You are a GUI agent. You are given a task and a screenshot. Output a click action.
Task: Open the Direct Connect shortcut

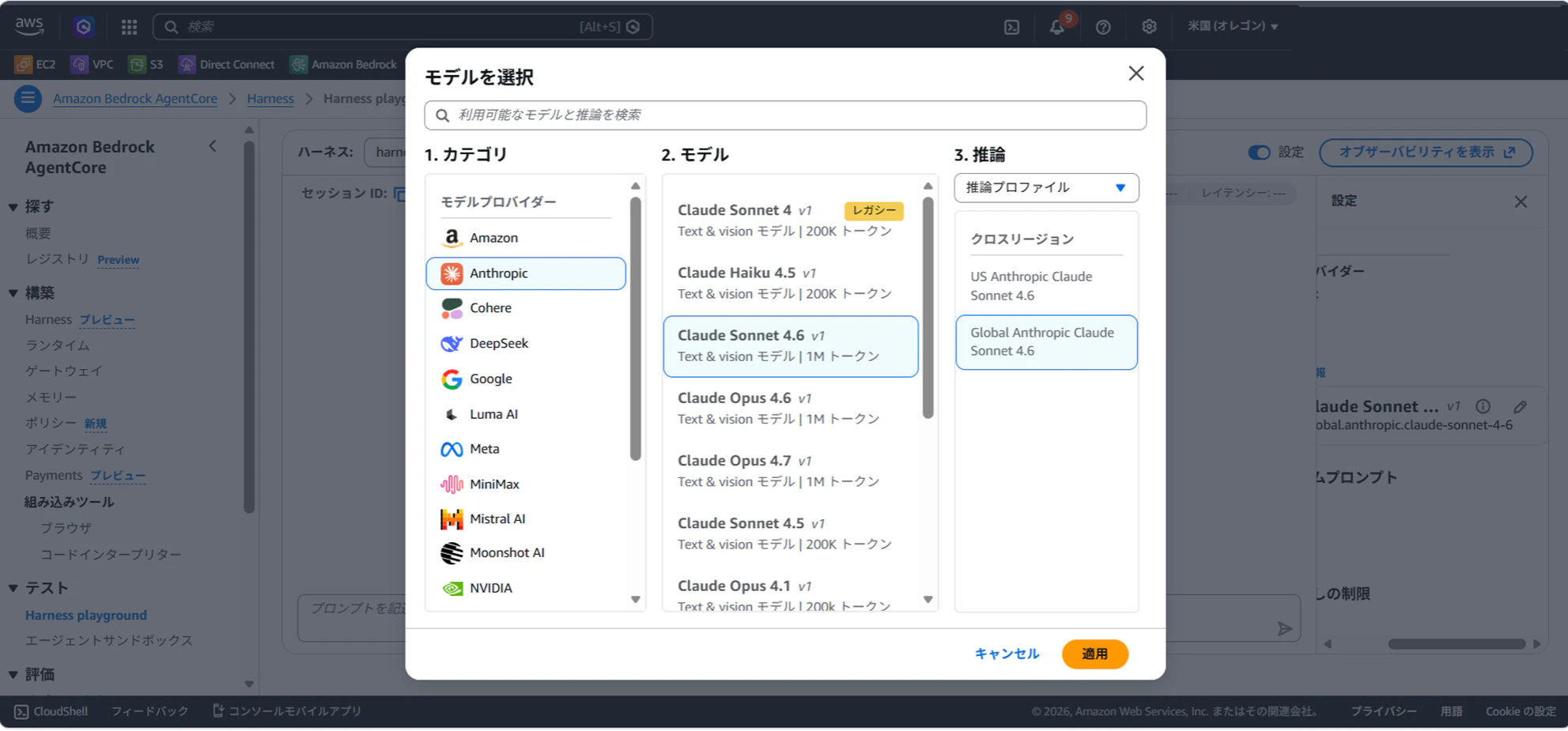click(x=227, y=64)
